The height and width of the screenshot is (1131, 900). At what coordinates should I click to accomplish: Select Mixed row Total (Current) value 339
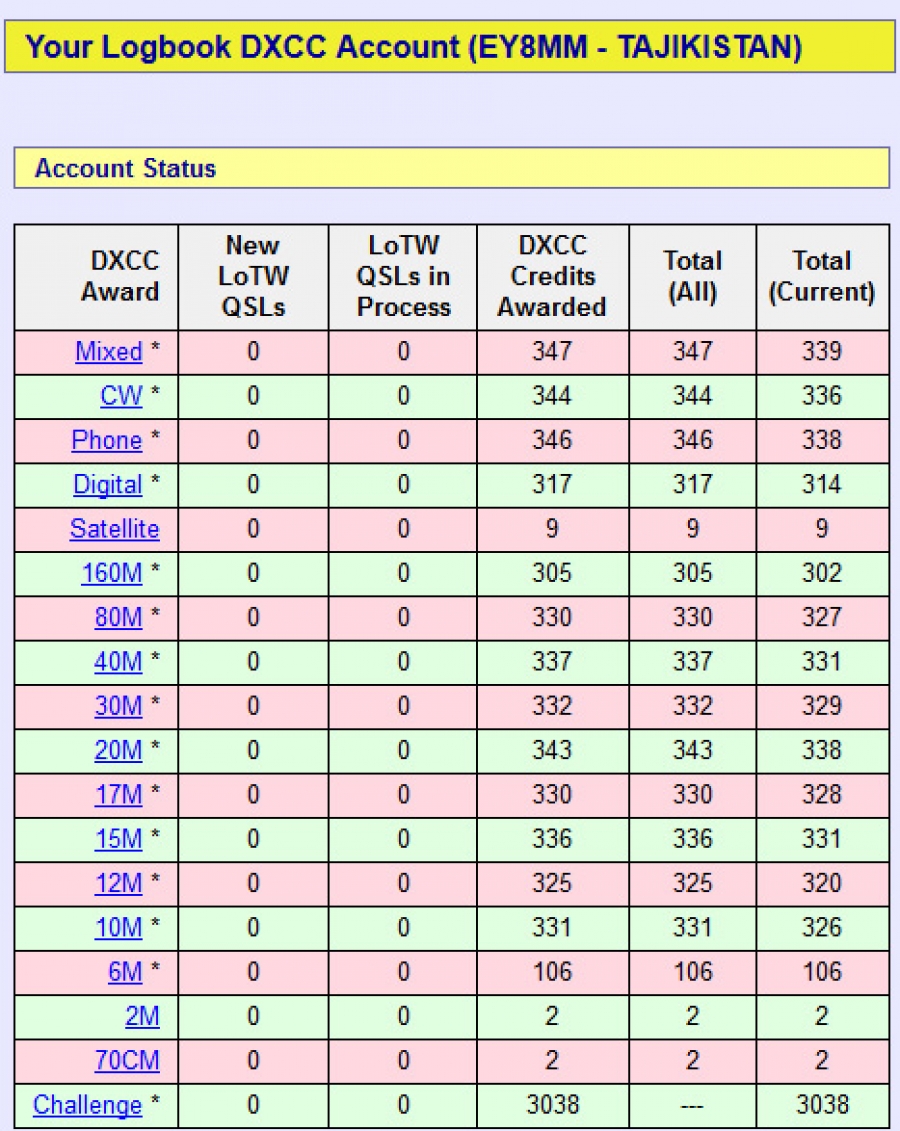coord(822,352)
